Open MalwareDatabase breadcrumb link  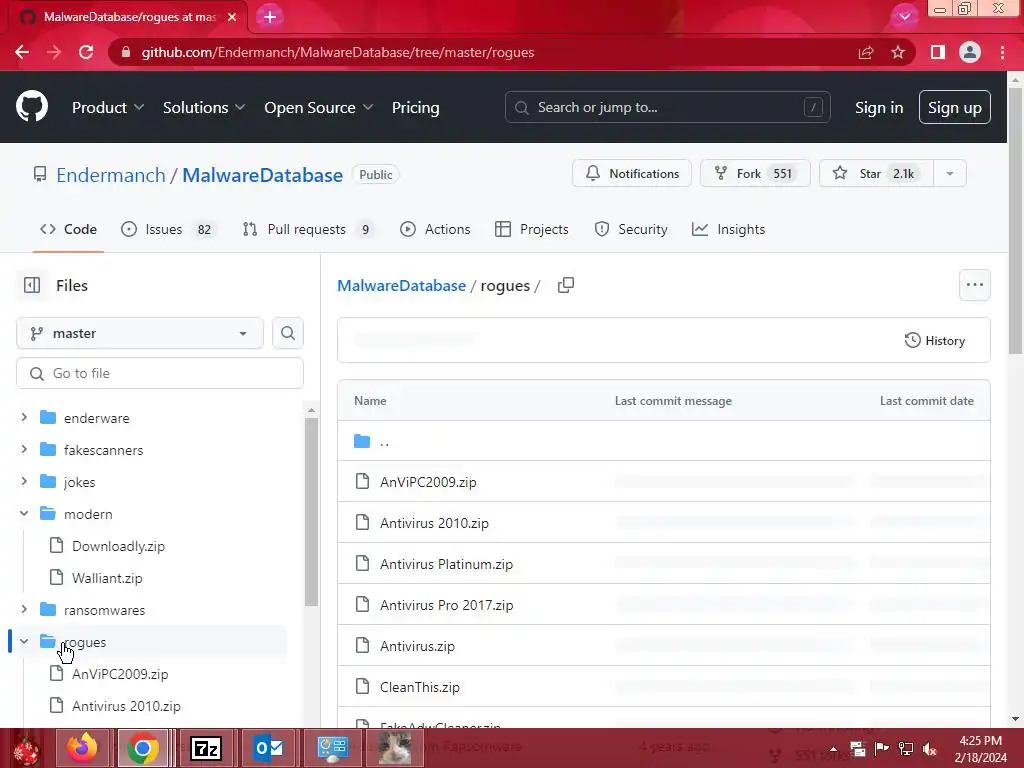coord(401,285)
